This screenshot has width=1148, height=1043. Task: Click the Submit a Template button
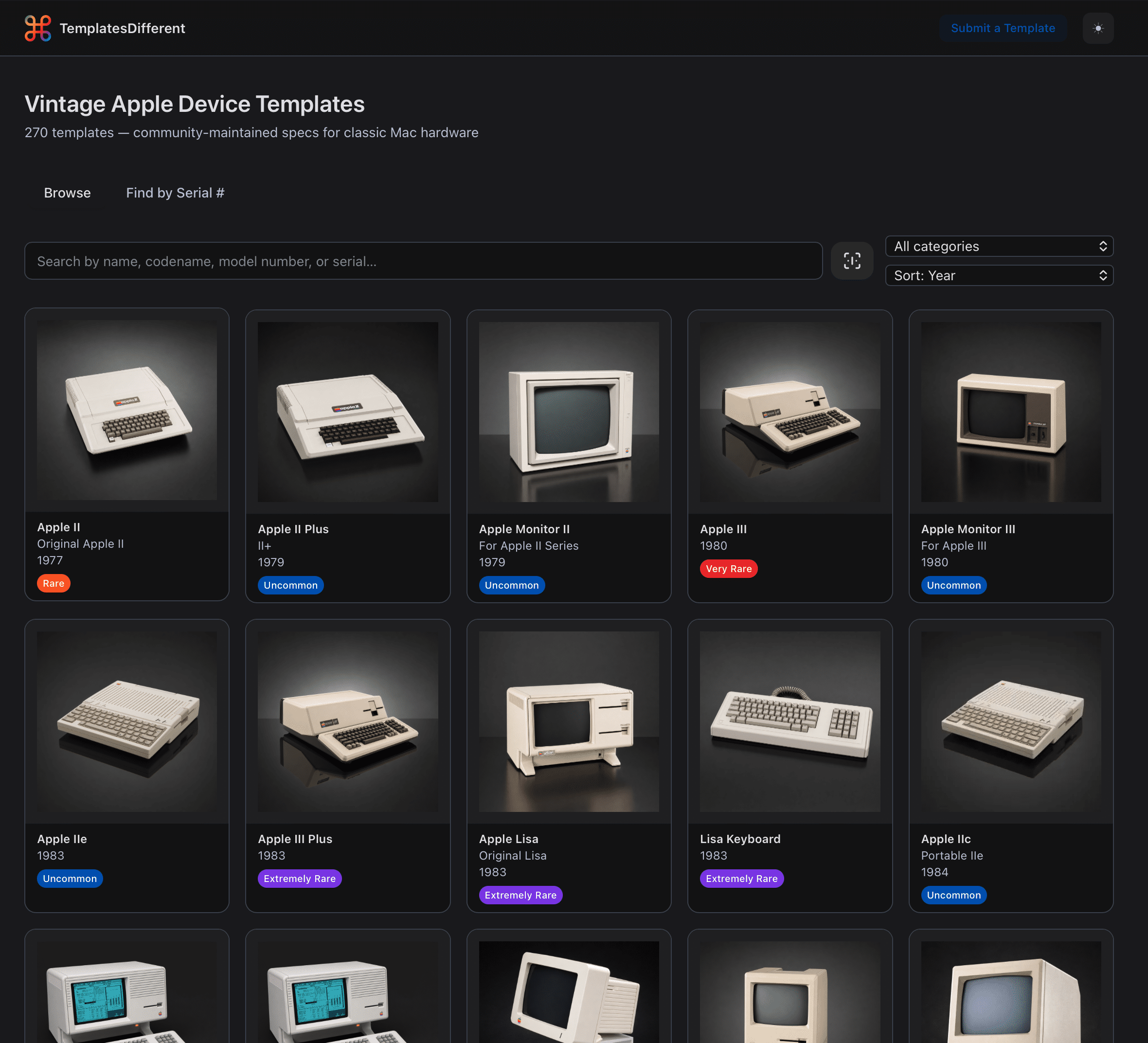point(1003,28)
